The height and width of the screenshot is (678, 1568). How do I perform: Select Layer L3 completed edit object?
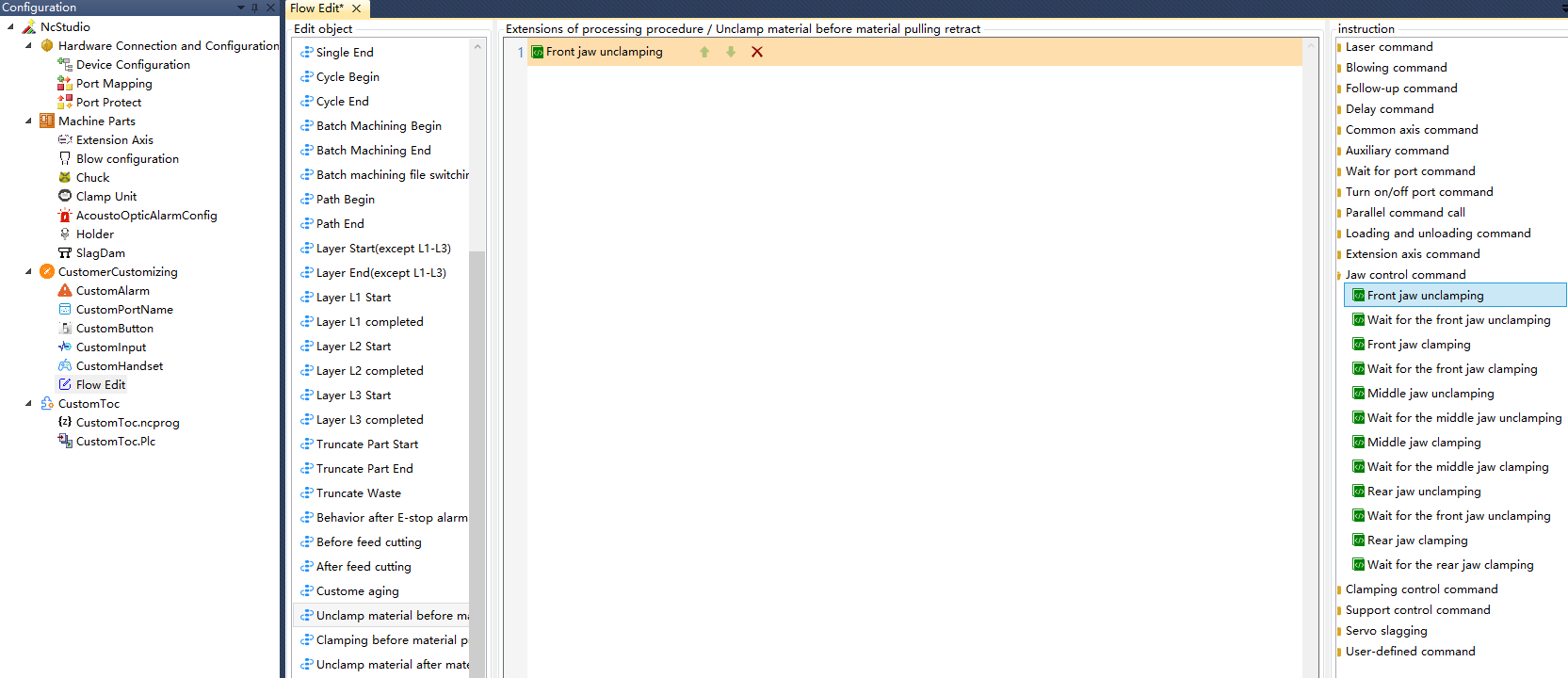pyautogui.click(x=369, y=420)
